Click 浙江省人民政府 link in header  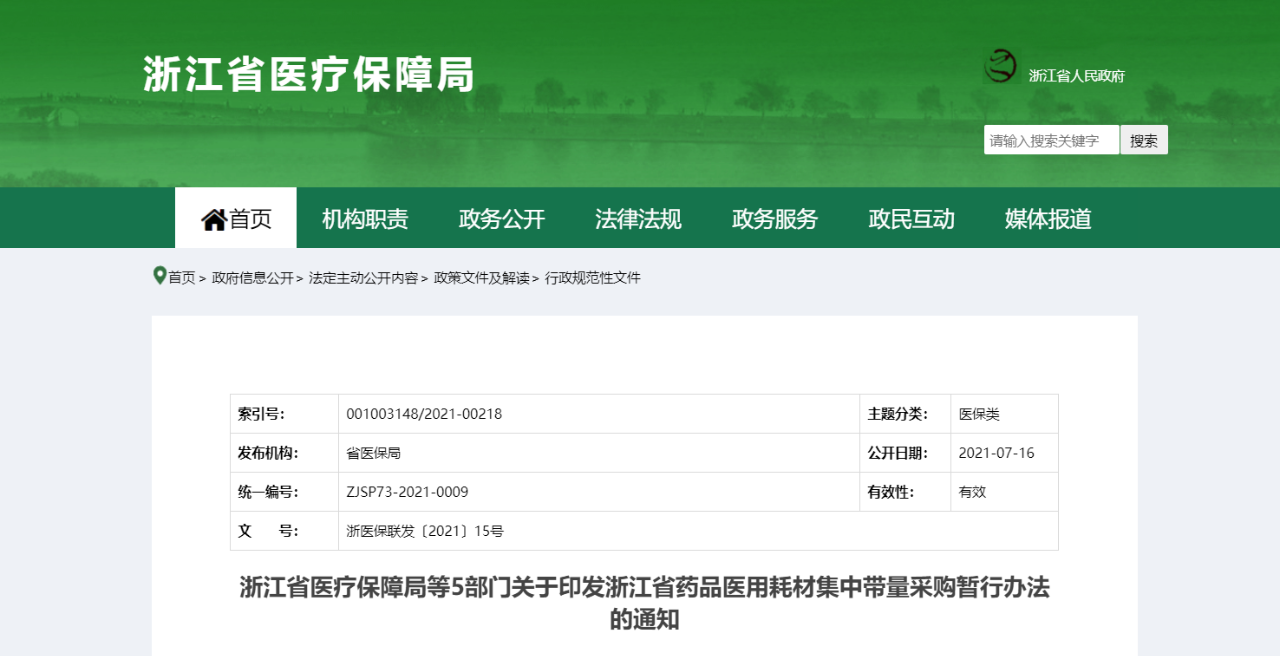pyautogui.click(x=1076, y=76)
